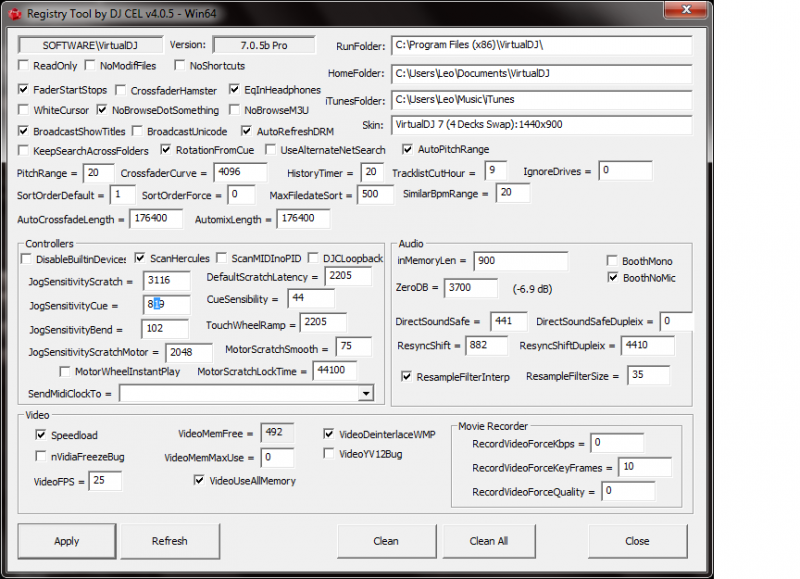
Task: Click the JogSensitivityCue input field
Action: (x=167, y=304)
